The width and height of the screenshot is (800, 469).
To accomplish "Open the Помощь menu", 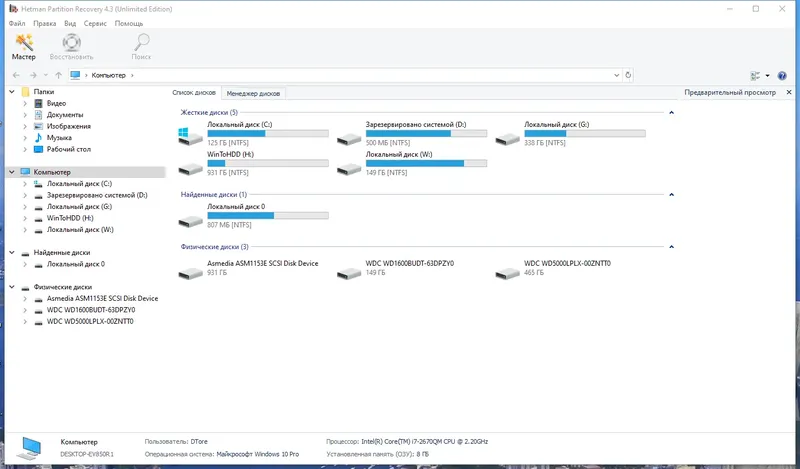I will point(129,23).
